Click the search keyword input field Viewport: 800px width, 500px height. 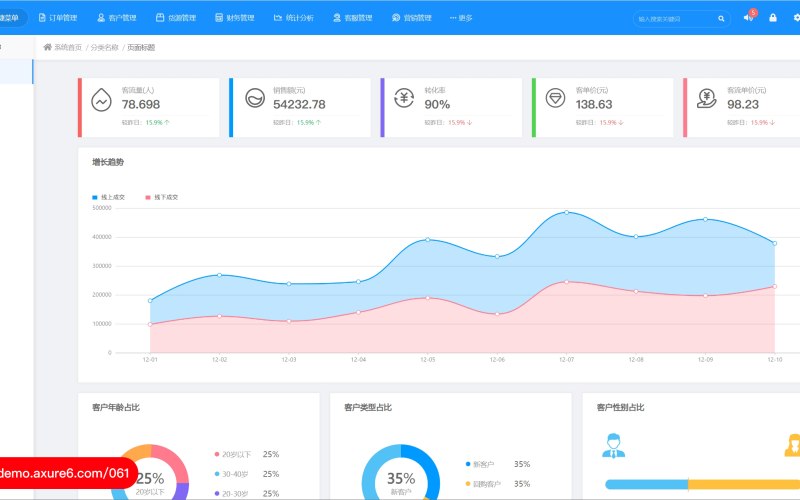(x=674, y=19)
